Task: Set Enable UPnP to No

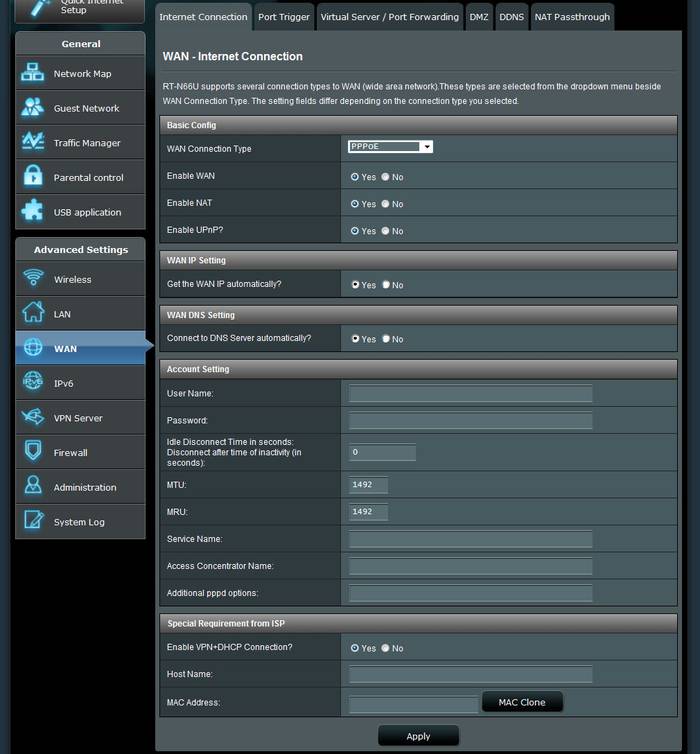Action: point(386,231)
